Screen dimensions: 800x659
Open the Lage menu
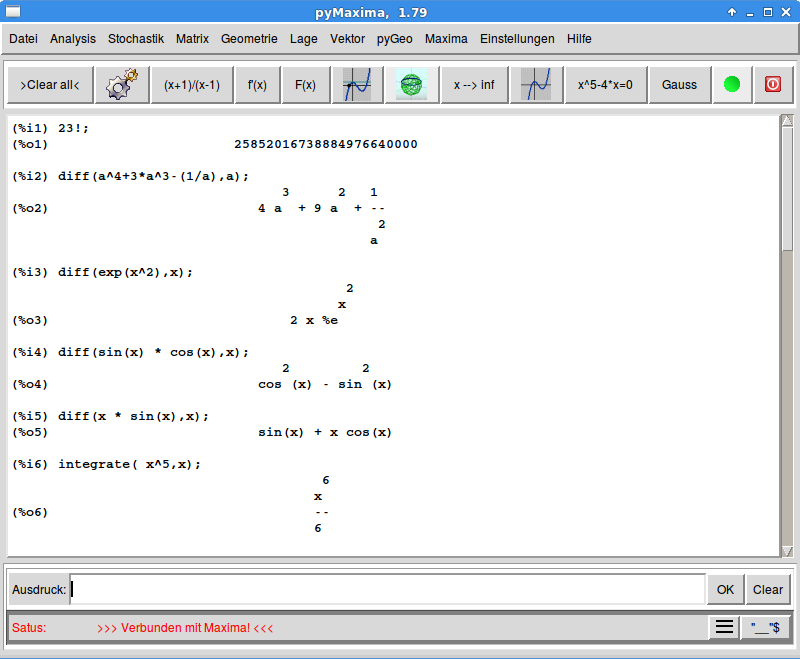click(x=304, y=39)
